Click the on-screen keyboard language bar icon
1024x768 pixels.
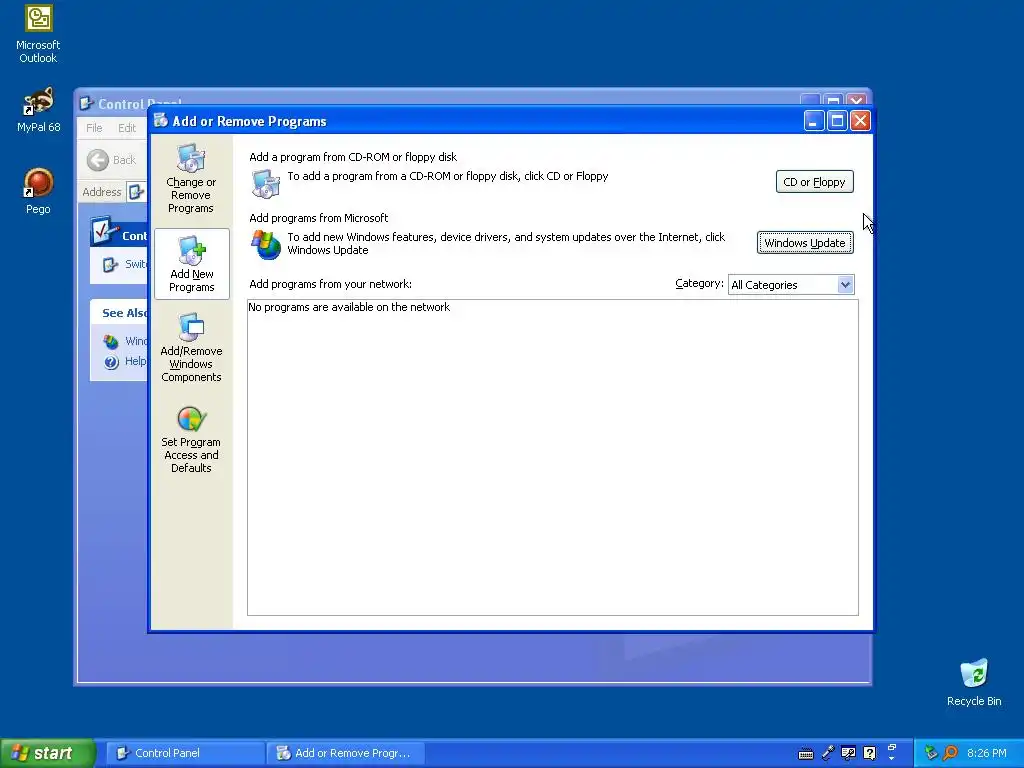click(x=806, y=754)
